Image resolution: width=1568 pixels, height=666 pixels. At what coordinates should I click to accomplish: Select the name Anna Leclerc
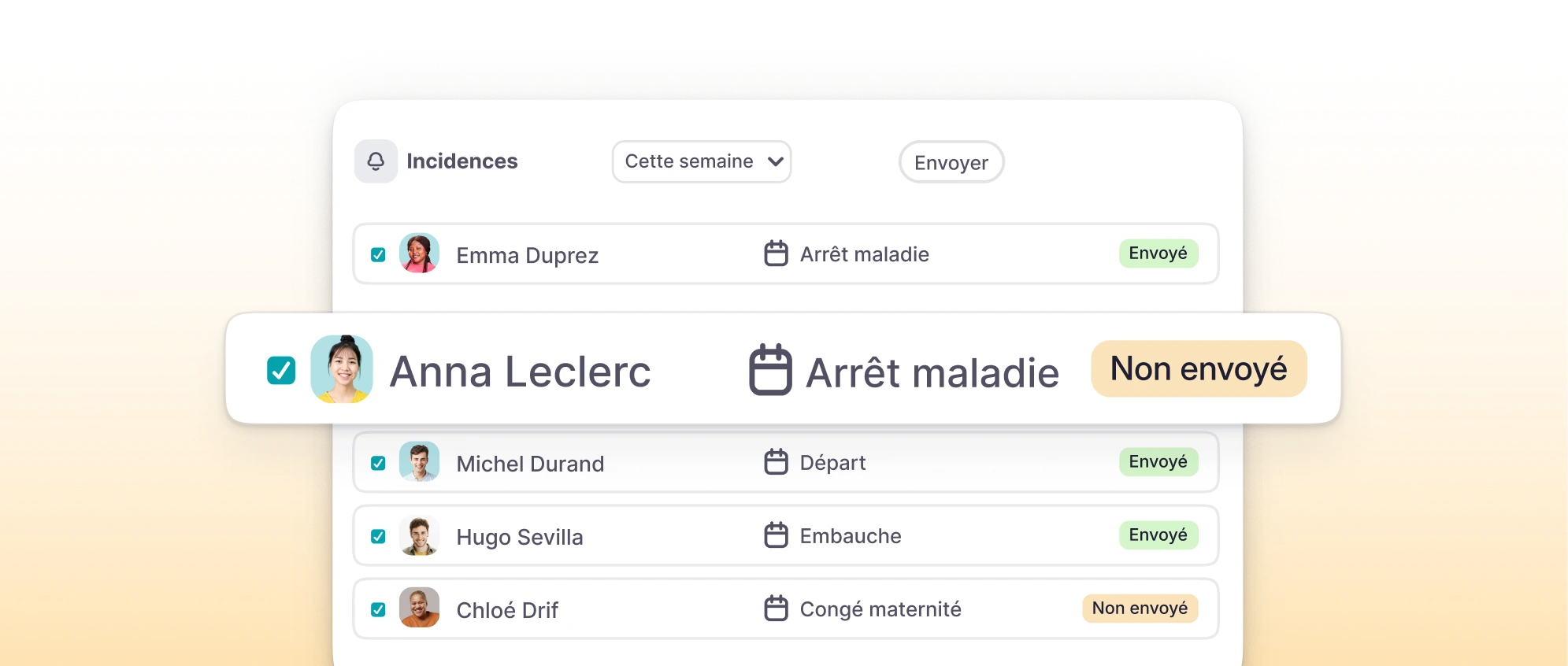[520, 371]
